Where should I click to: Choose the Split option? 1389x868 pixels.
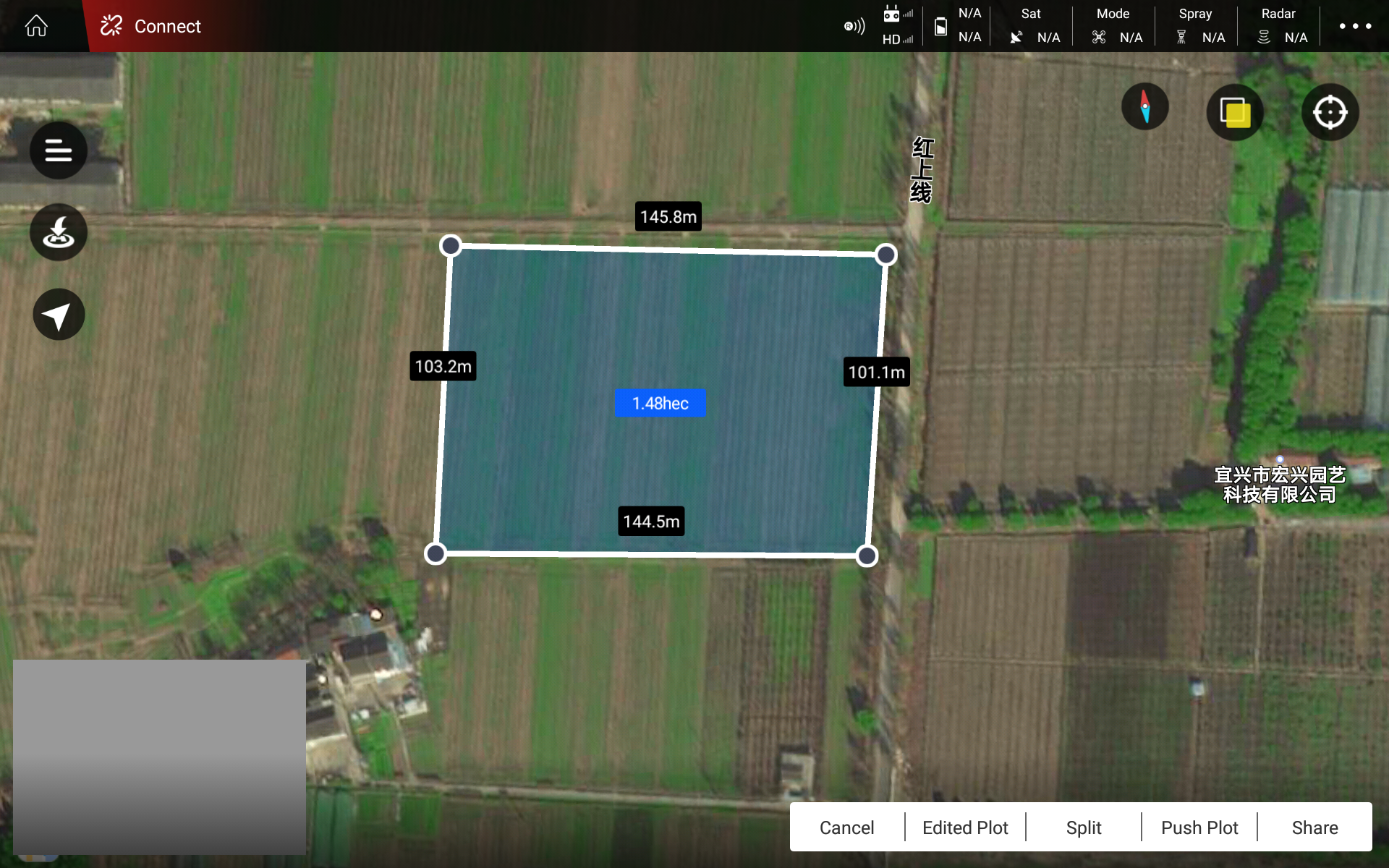click(1083, 827)
